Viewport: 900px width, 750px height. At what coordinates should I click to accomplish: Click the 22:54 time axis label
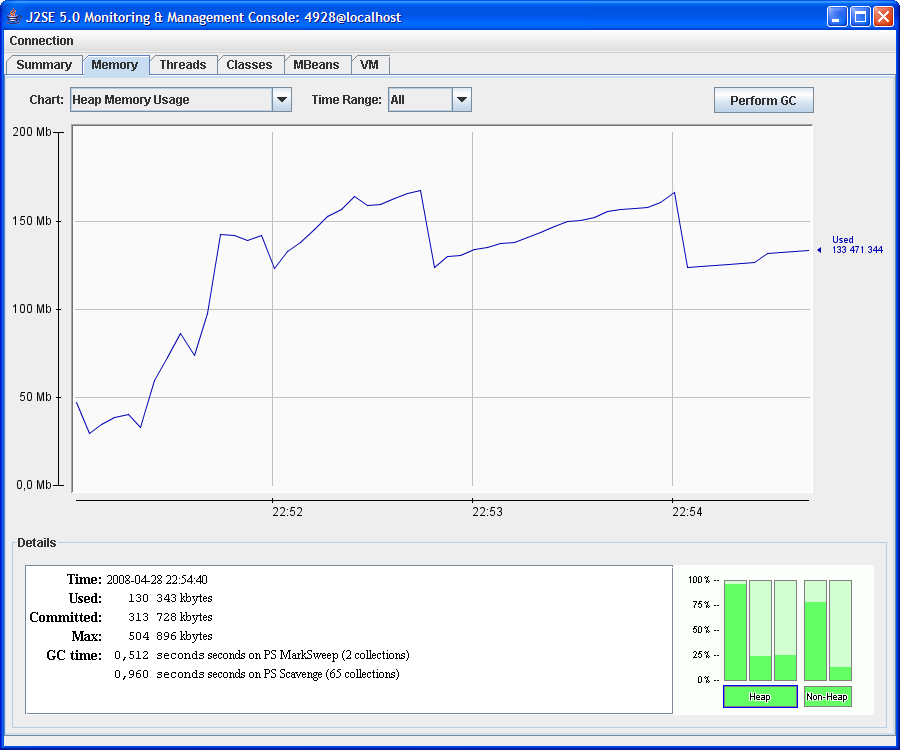pyautogui.click(x=687, y=512)
